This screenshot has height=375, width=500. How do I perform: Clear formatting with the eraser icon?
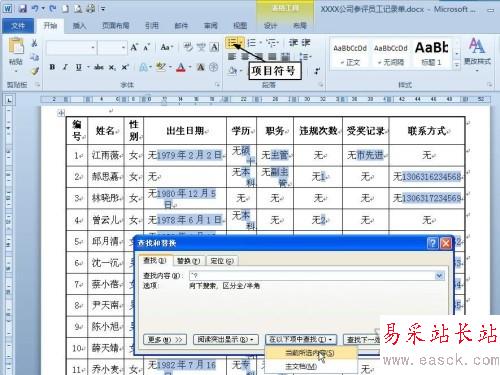[188, 47]
